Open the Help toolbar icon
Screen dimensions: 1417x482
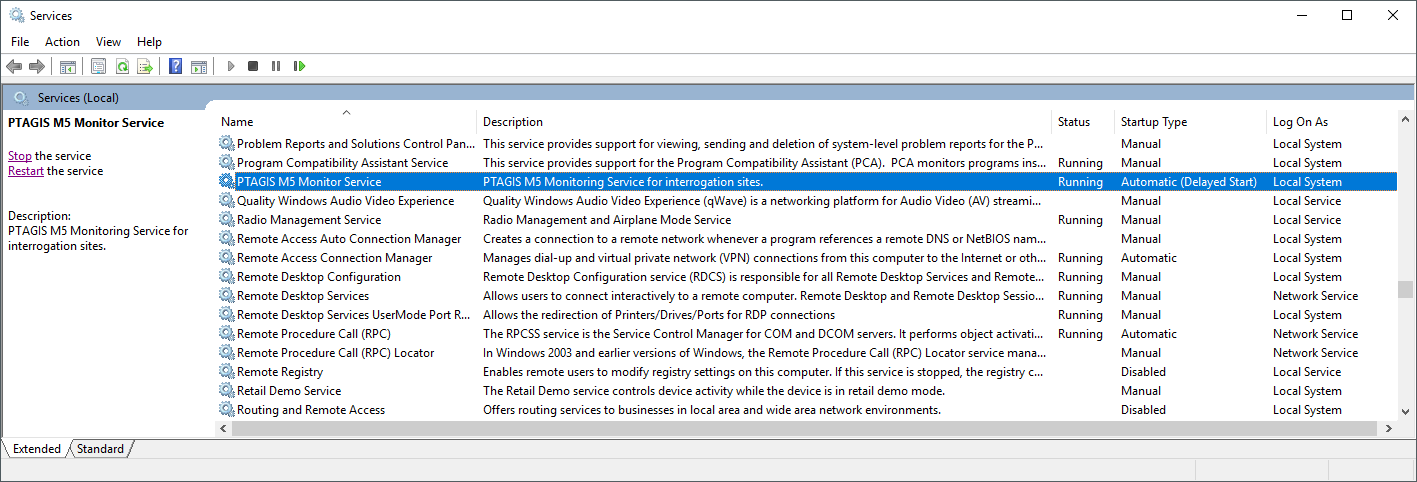(x=175, y=66)
